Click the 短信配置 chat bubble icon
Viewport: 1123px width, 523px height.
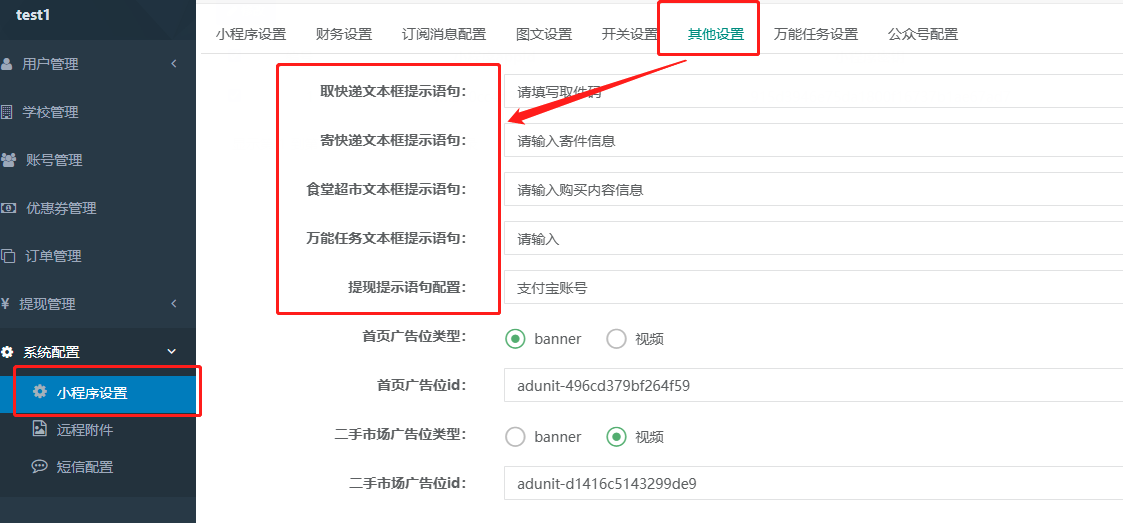pyautogui.click(x=39, y=466)
